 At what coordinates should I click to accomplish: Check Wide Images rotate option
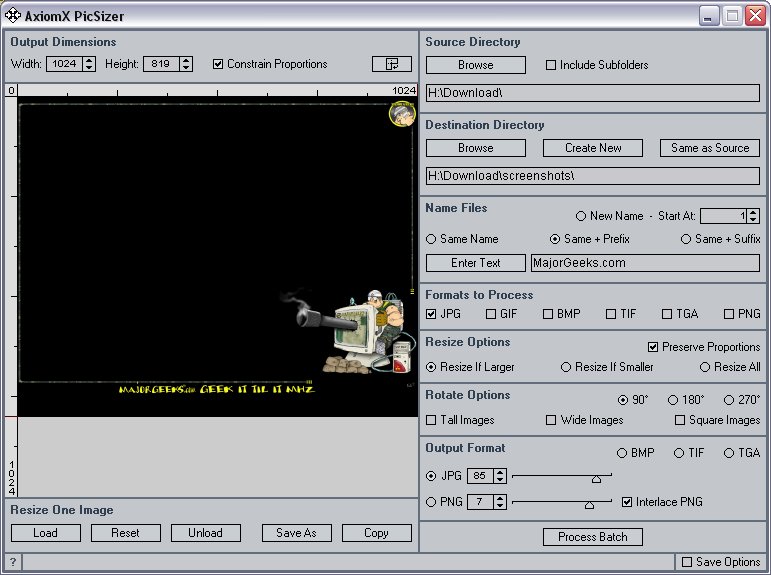551,420
